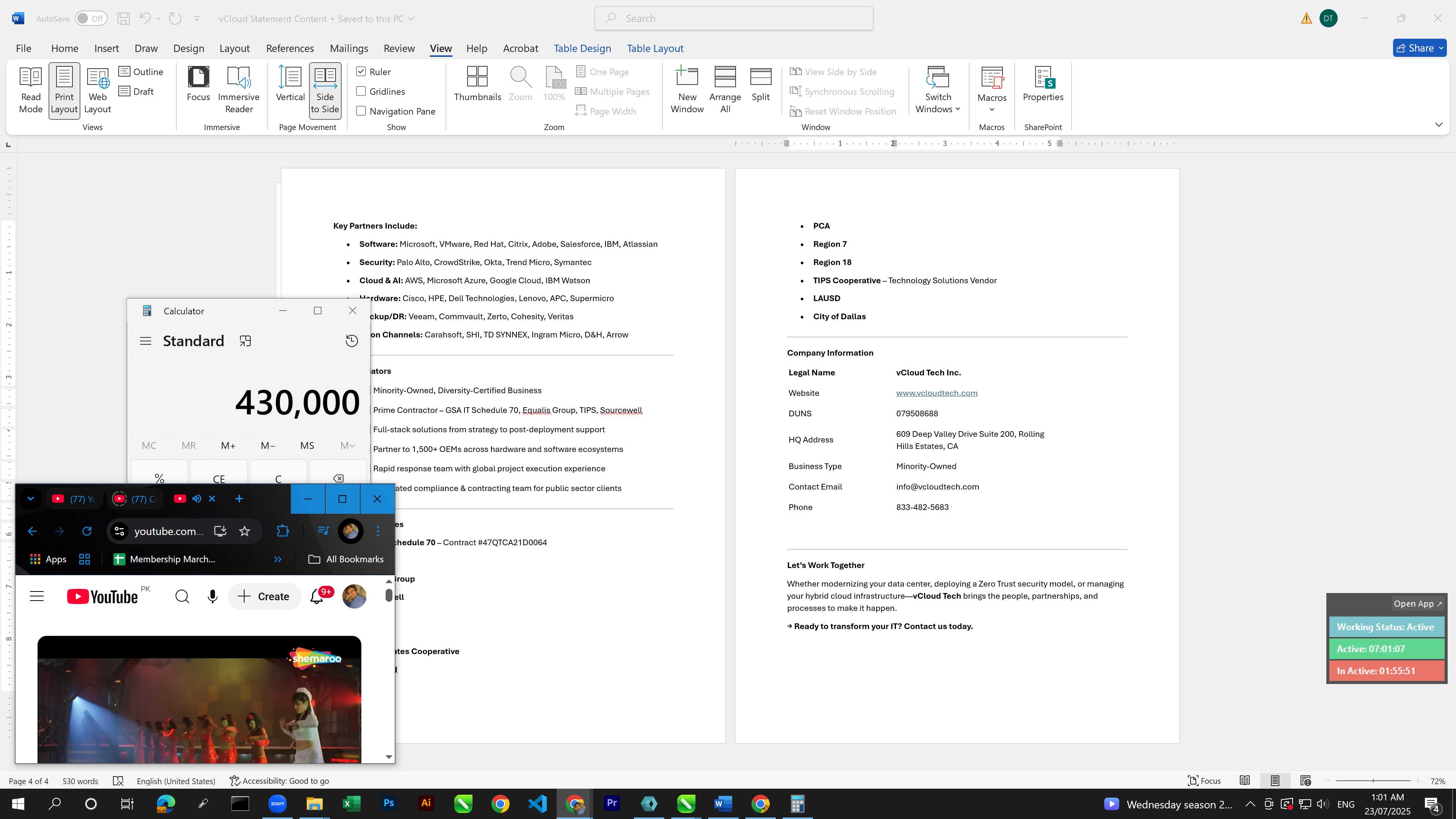The width and height of the screenshot is (1456, 819).
Task: Open Thumbnails pane
Action: 477,85
